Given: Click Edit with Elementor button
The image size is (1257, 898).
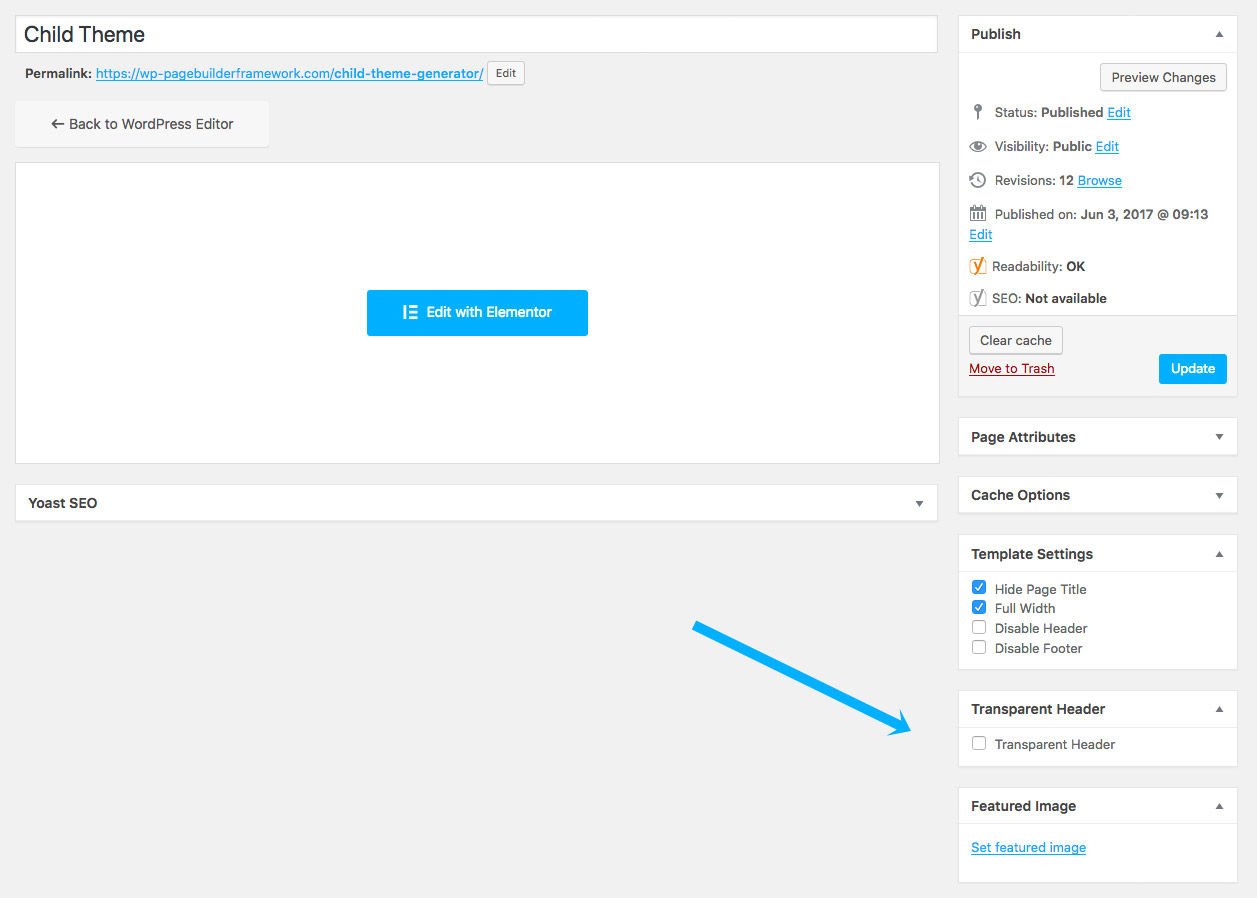Looking at the screenshot, I should point(477,312).
